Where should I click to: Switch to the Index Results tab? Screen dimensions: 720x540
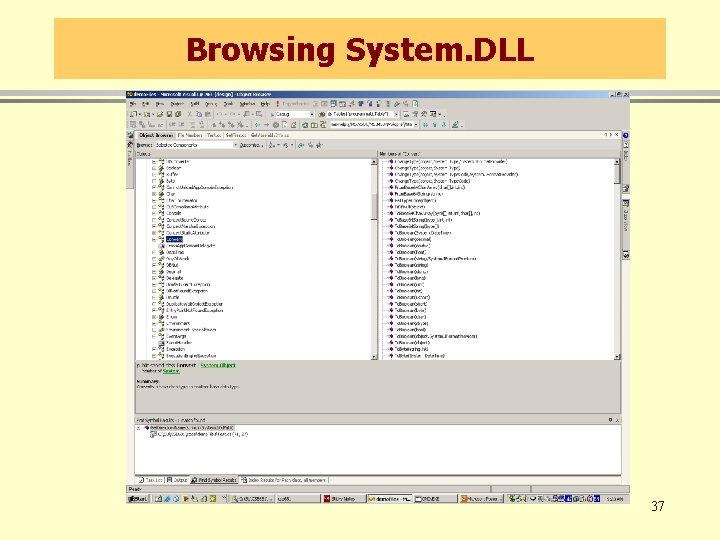click(283, 480)
